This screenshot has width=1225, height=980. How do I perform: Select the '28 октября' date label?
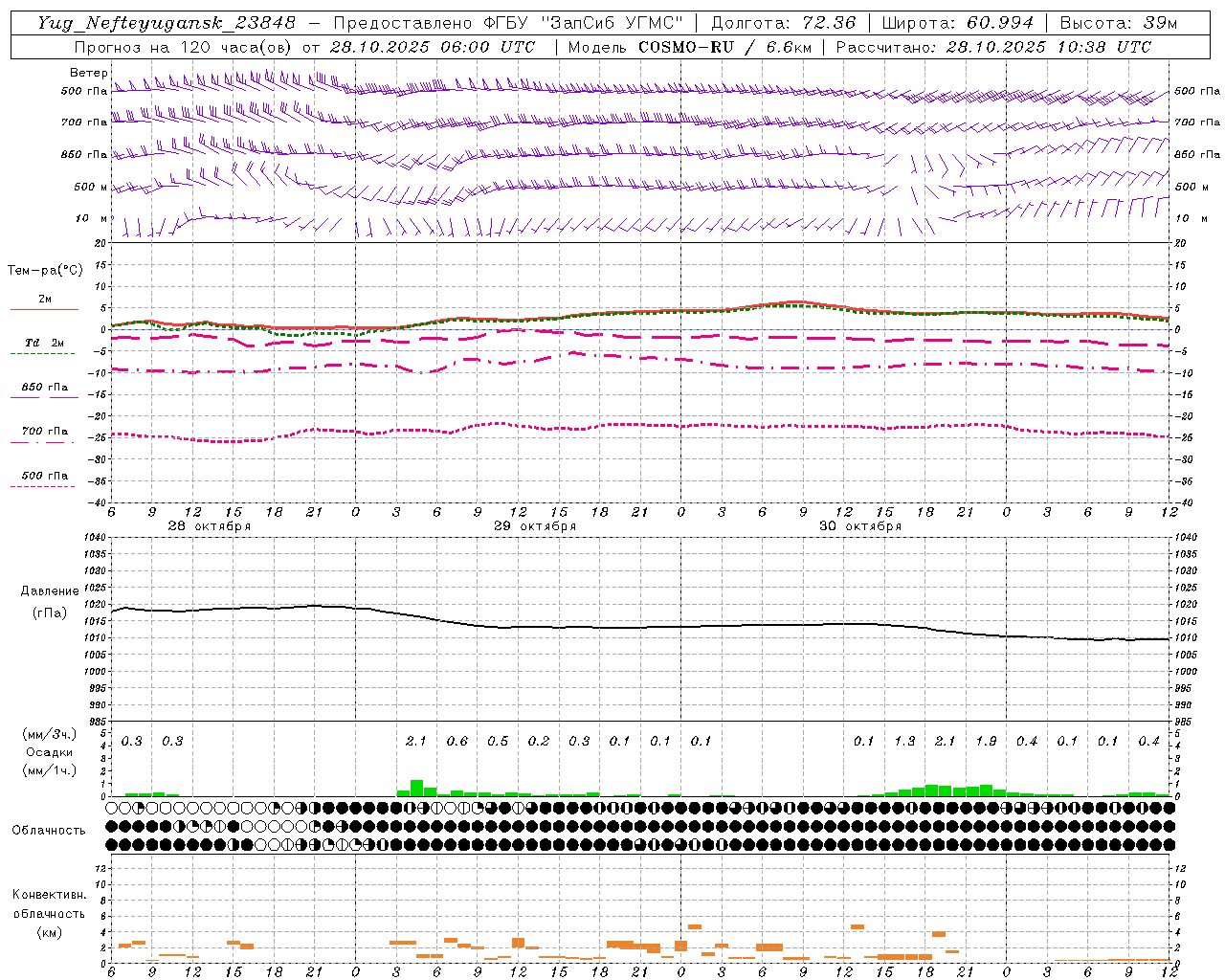[210, 526]
